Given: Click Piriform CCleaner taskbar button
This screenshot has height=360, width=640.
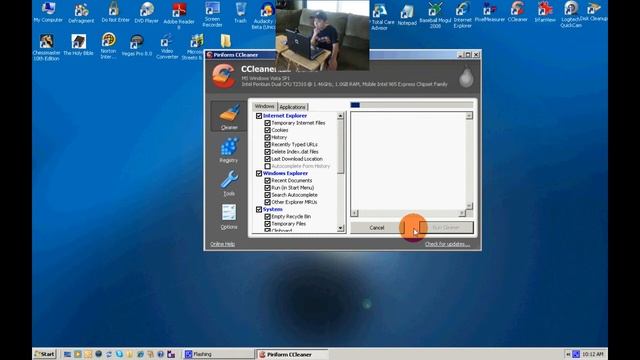Looking at the screenshot, I should [x=292, y=354].
